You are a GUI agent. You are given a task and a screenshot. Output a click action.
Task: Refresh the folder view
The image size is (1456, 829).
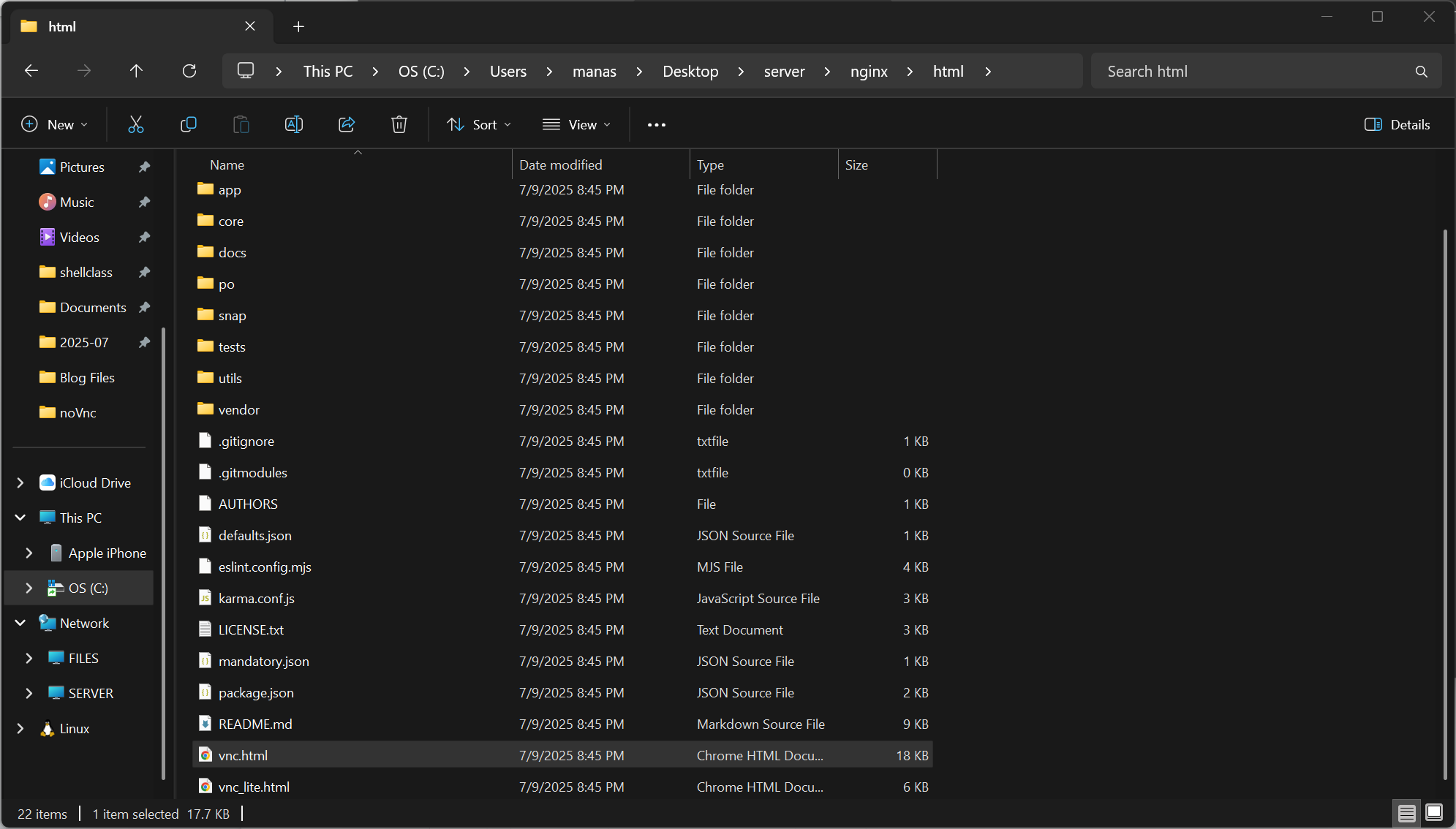[x=189, y=71]
